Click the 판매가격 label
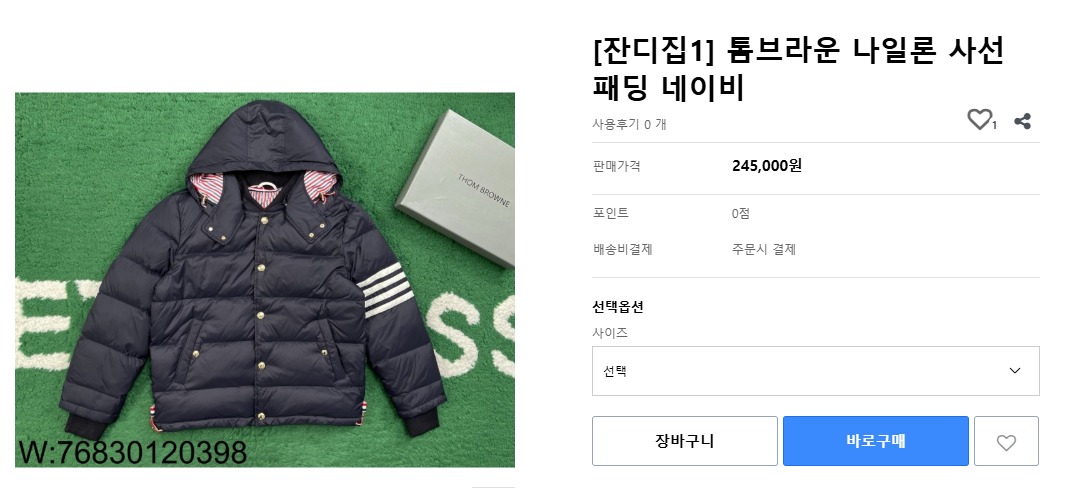The height and width of the screenshot is (488, 1069). coord(617,166)
